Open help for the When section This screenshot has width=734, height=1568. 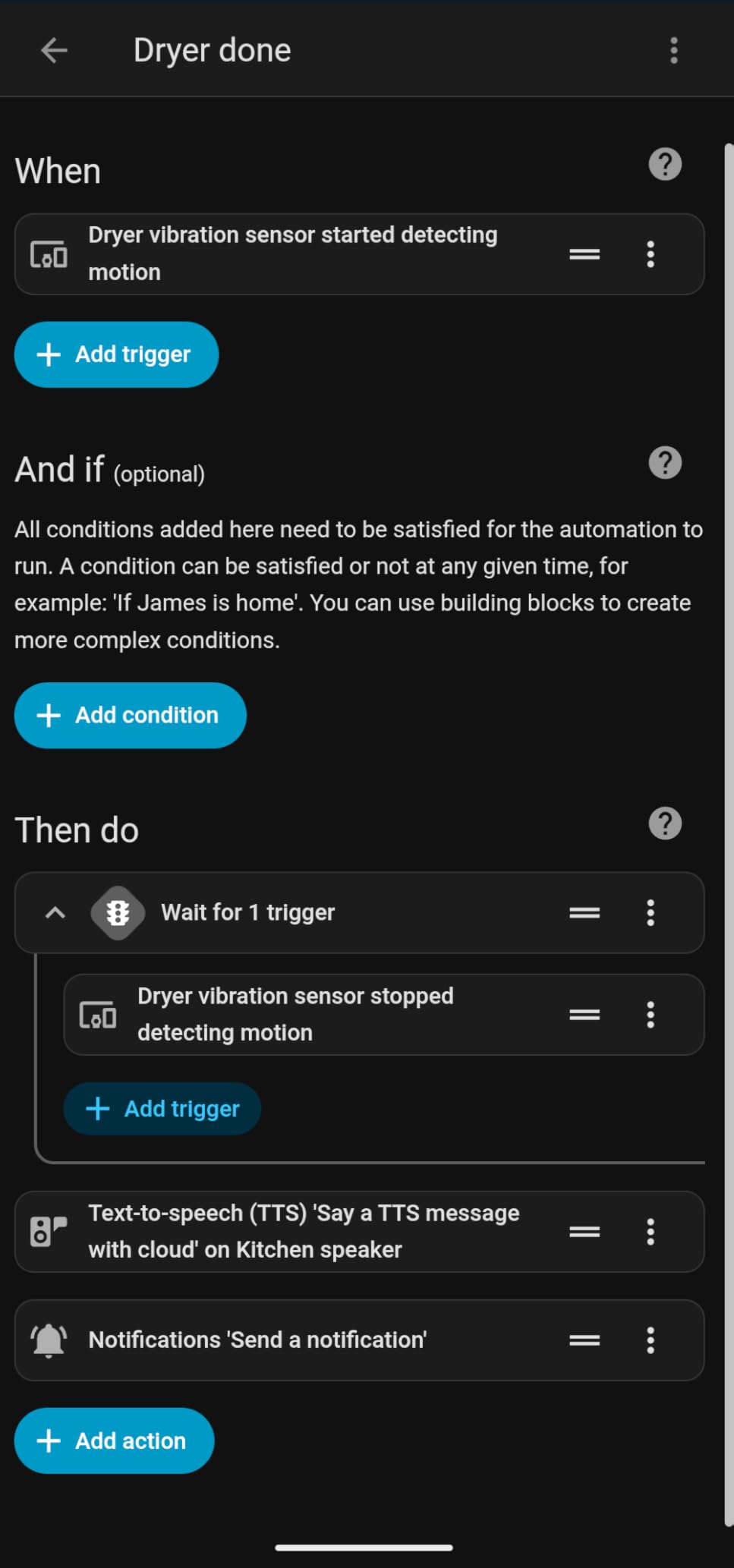coord(665,164)
